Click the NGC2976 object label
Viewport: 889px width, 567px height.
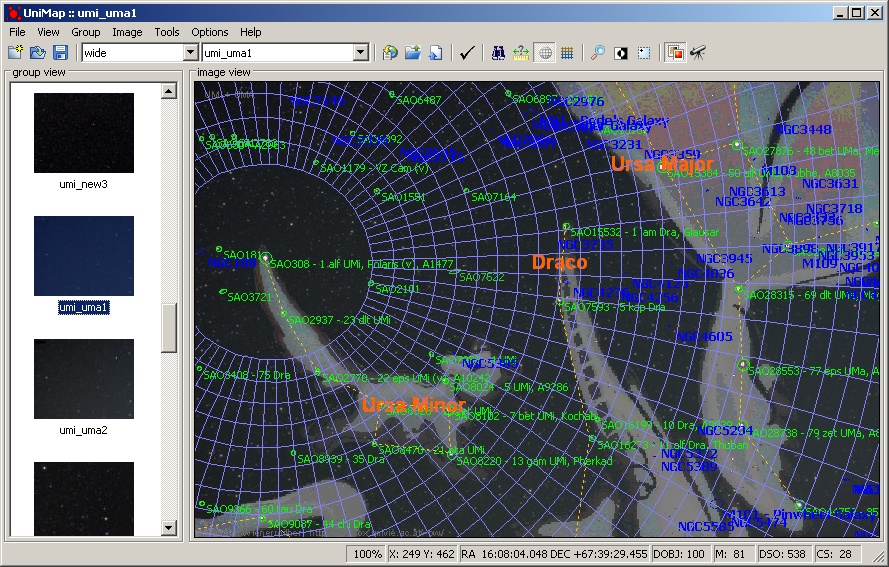coord(578,101)
